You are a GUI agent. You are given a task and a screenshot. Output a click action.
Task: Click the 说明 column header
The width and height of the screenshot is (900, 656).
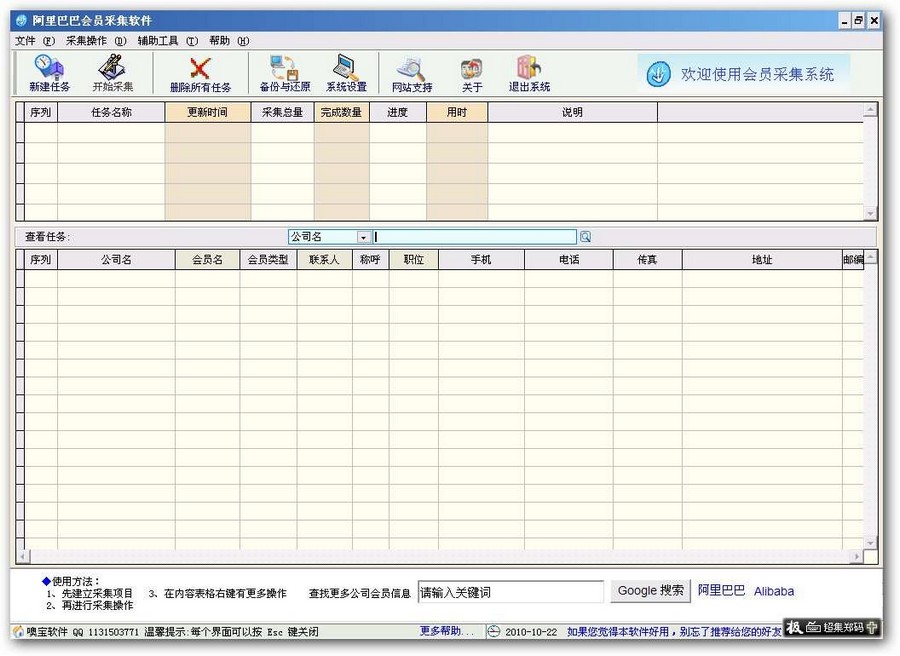[572, 112]
